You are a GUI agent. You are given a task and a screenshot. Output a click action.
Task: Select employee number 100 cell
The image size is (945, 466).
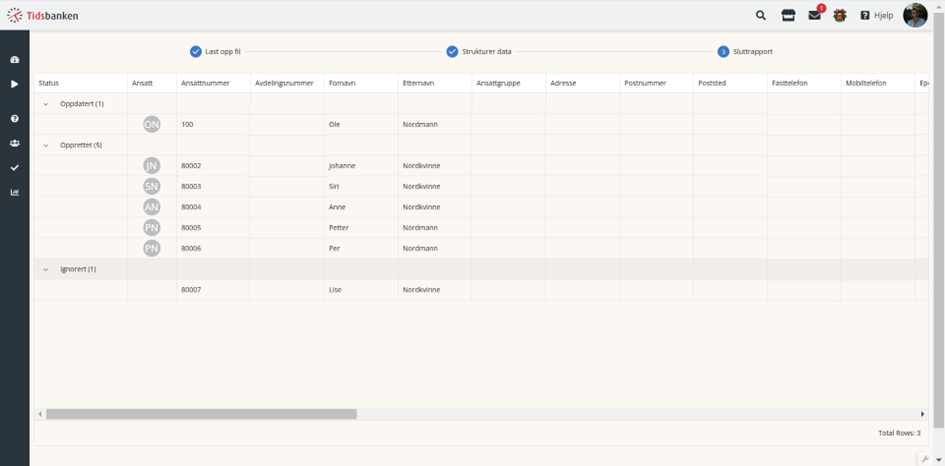[x=213, y=124]
